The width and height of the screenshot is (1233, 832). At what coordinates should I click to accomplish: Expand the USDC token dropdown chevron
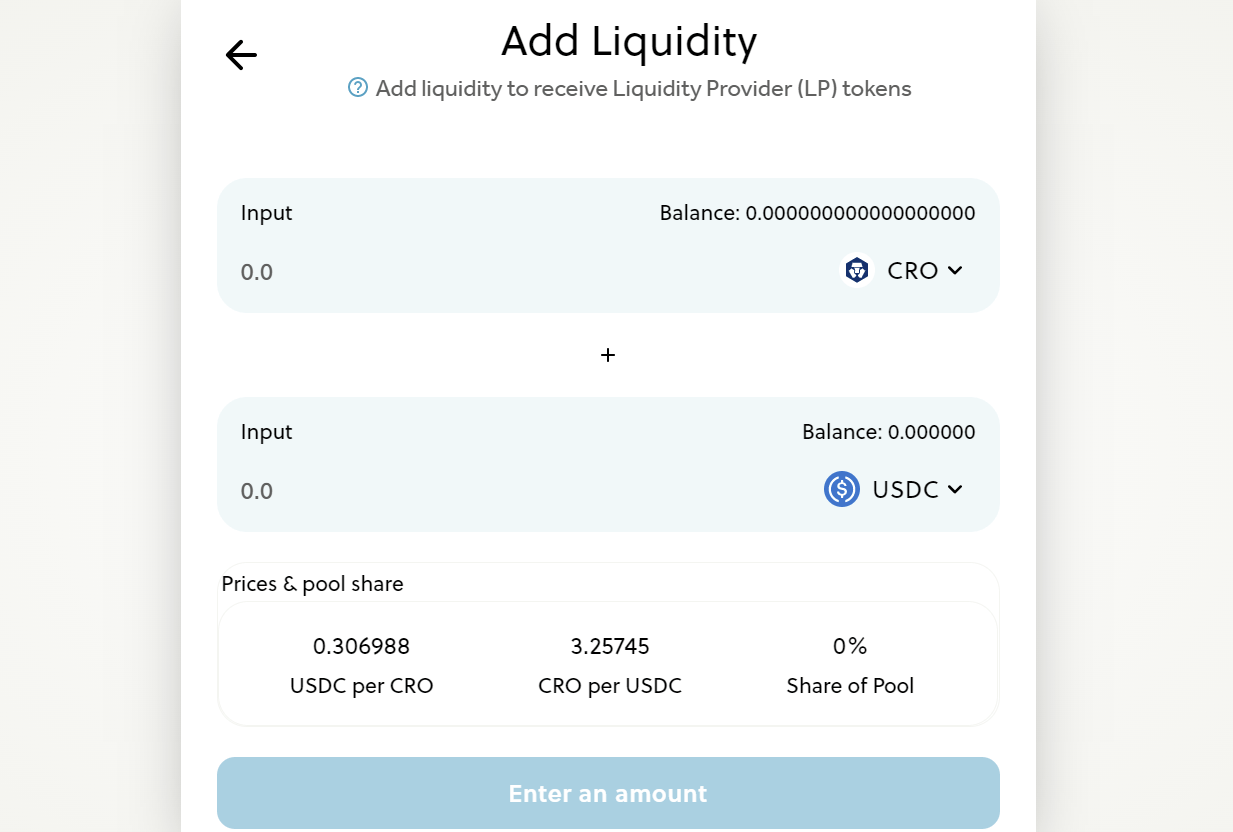(x=955, y=489)
